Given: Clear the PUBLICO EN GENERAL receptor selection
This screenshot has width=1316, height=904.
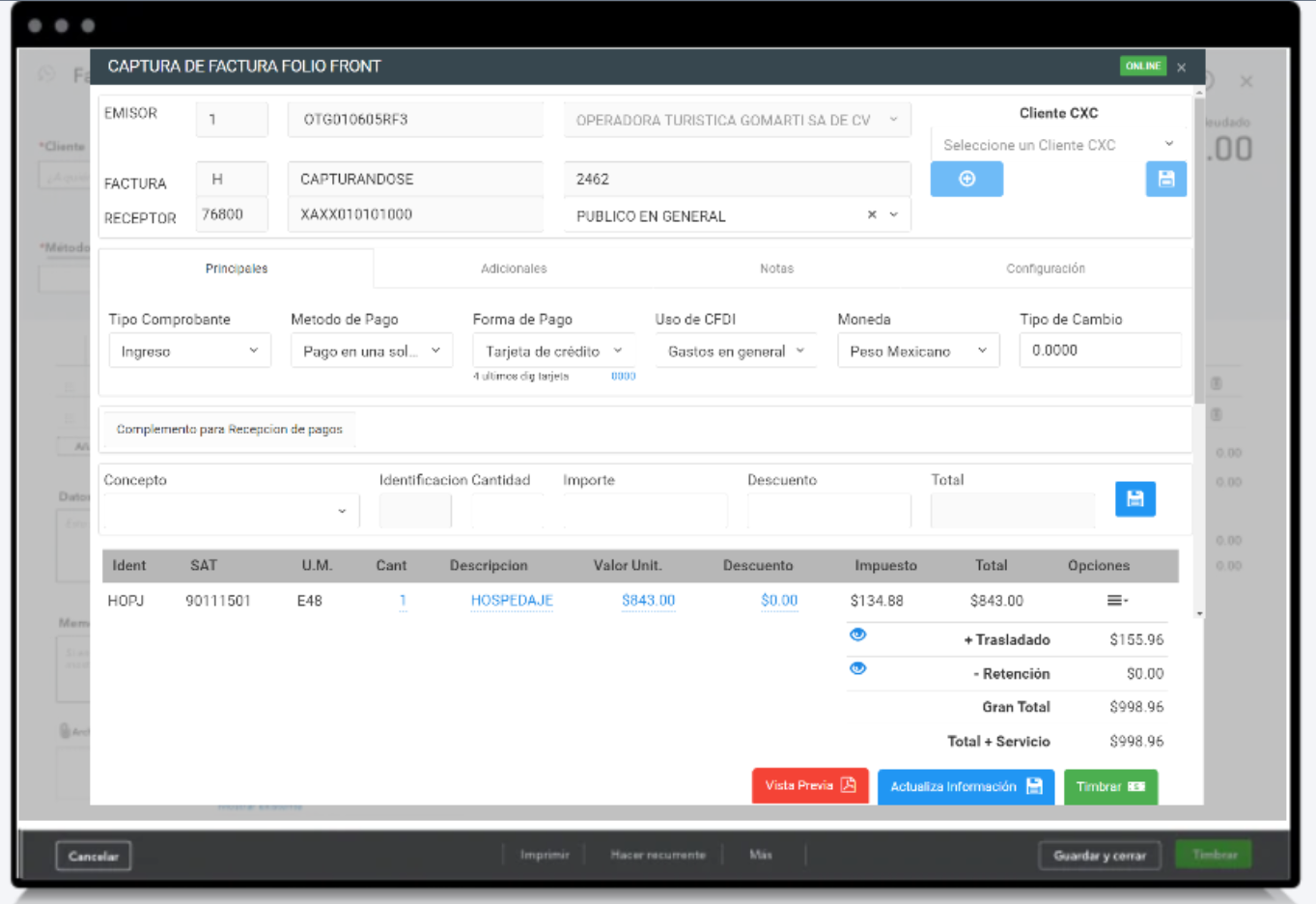Looking at the screenshot, I should (x=872, y=215).
